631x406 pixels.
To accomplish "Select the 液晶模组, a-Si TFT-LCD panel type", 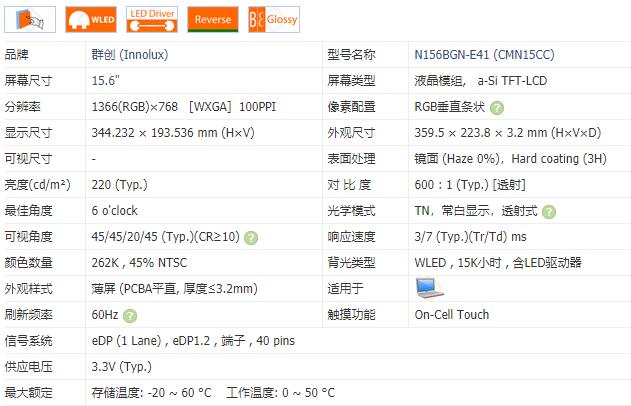I will click(x=480, y=80).
